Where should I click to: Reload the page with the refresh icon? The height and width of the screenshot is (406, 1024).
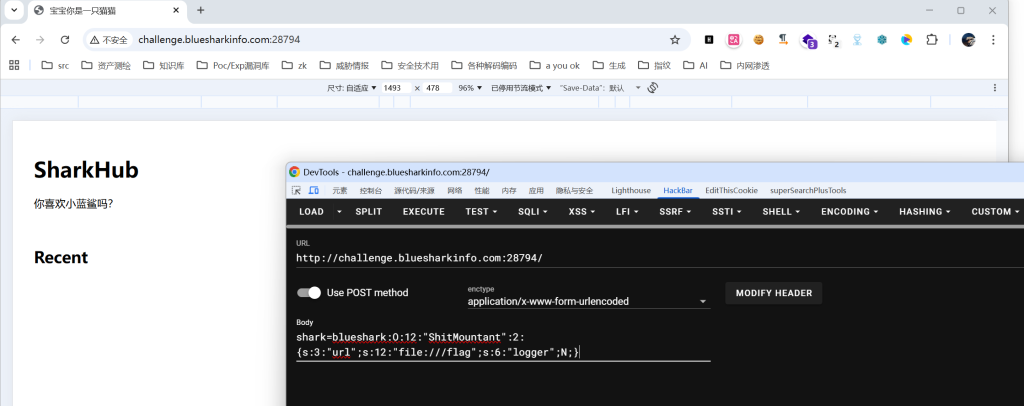[65, 40]
